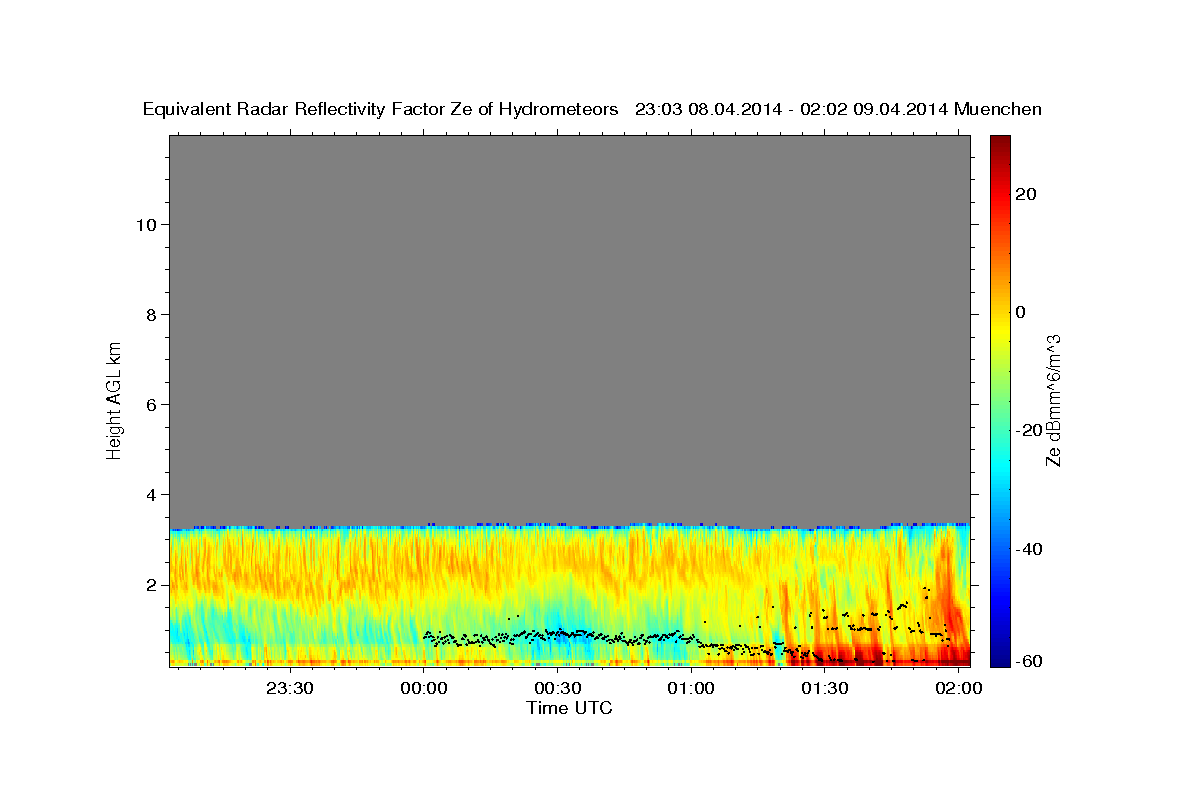Click the date range text '23:03 08.04.2014 - 02:02 09.04.2014 Muenchen'
Screen dimensions: 1200x800
tap(839, 110)
